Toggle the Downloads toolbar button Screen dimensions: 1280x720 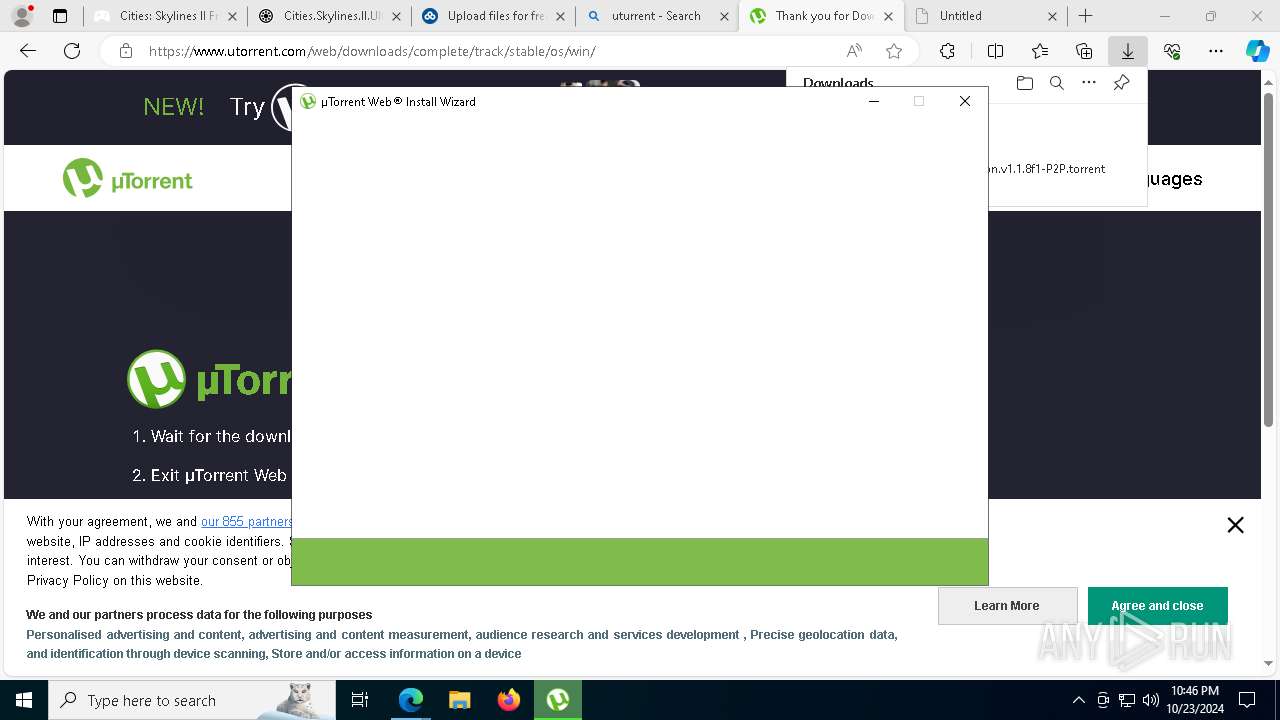(1128, 51)
